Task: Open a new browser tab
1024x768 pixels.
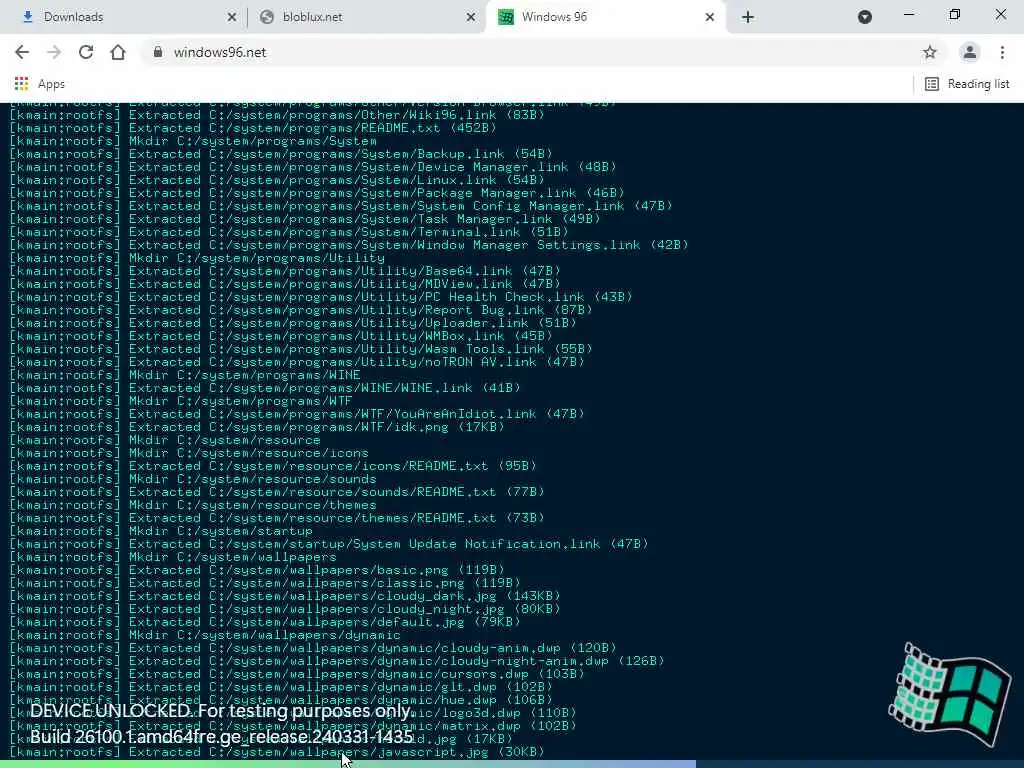Action: click(x=748, y=17)
